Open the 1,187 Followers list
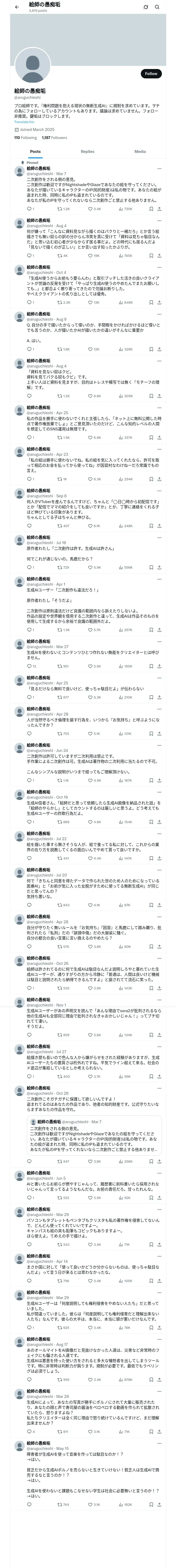 click(54, 137)
